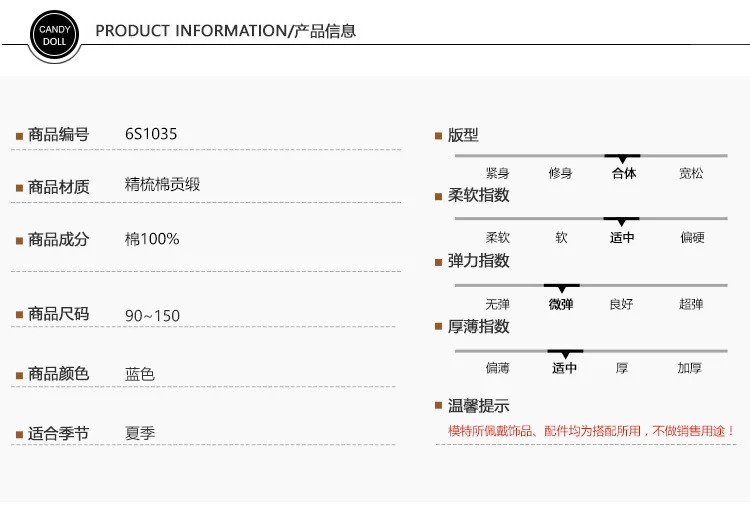Select the 紧身 fit option
Screen dimensions: 750x510
pos(497,173)
